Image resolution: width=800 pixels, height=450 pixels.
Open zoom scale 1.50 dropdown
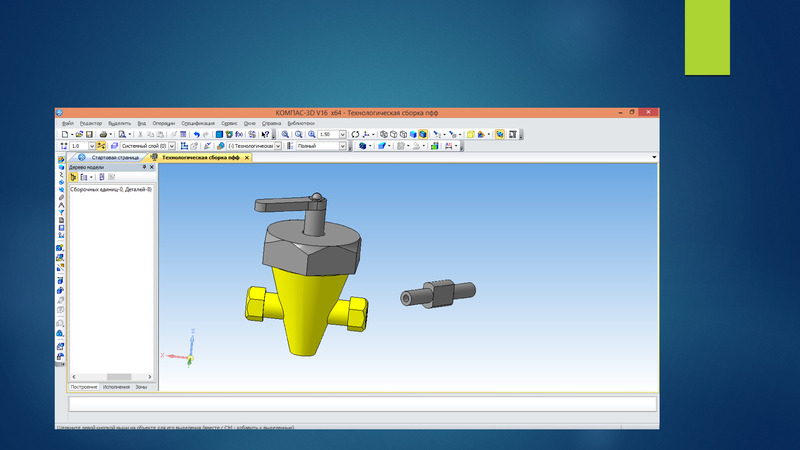343,134
